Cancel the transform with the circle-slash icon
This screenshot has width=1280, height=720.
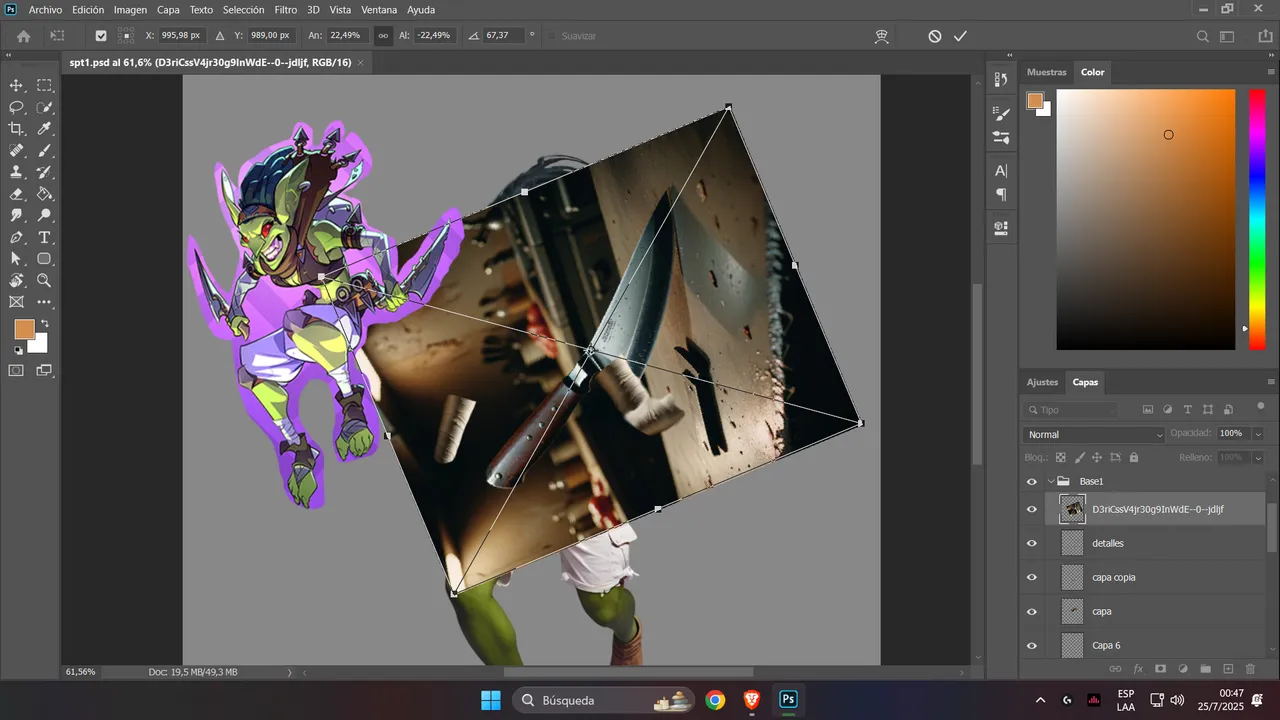pyautogui.click(x=934, y=36)
